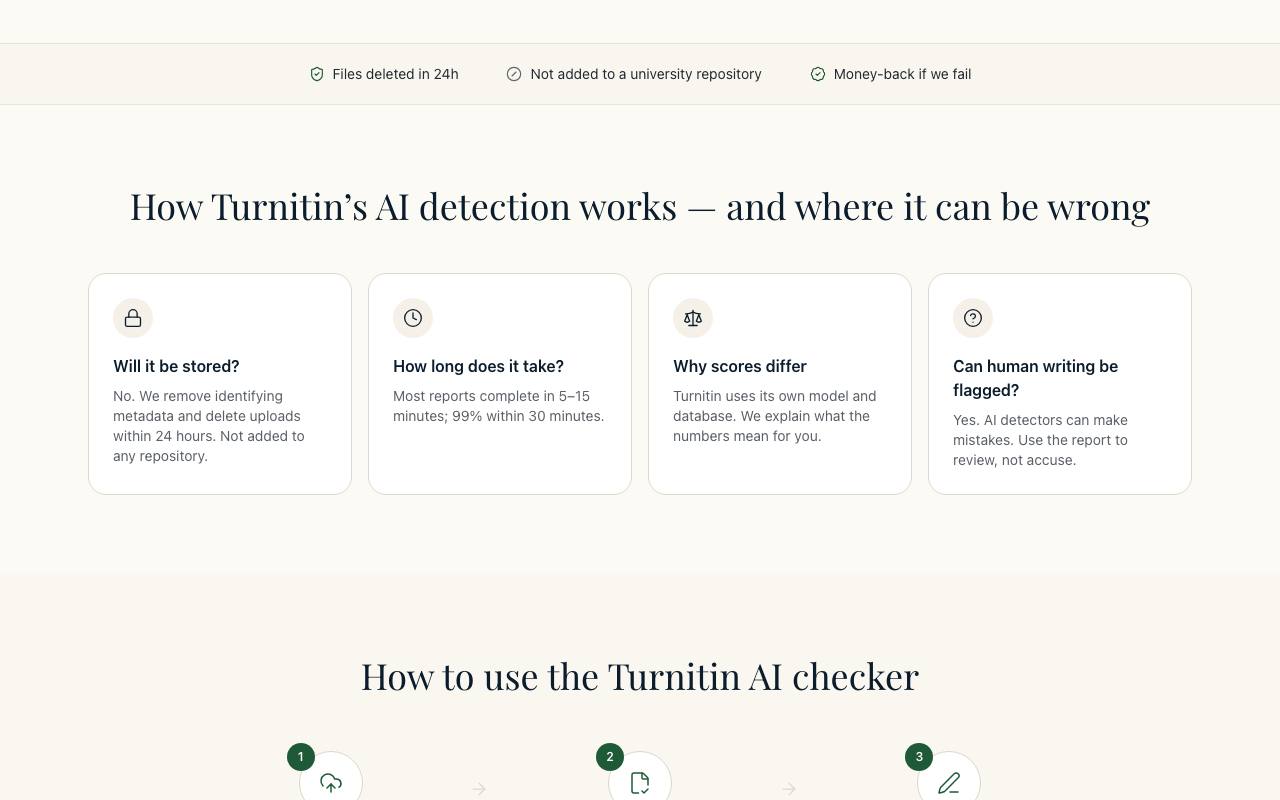The height and width of the screenshot is (800, 1280).
Task: Click the scales icon in Why scores differ card
Action: click(x=693, y=318)
